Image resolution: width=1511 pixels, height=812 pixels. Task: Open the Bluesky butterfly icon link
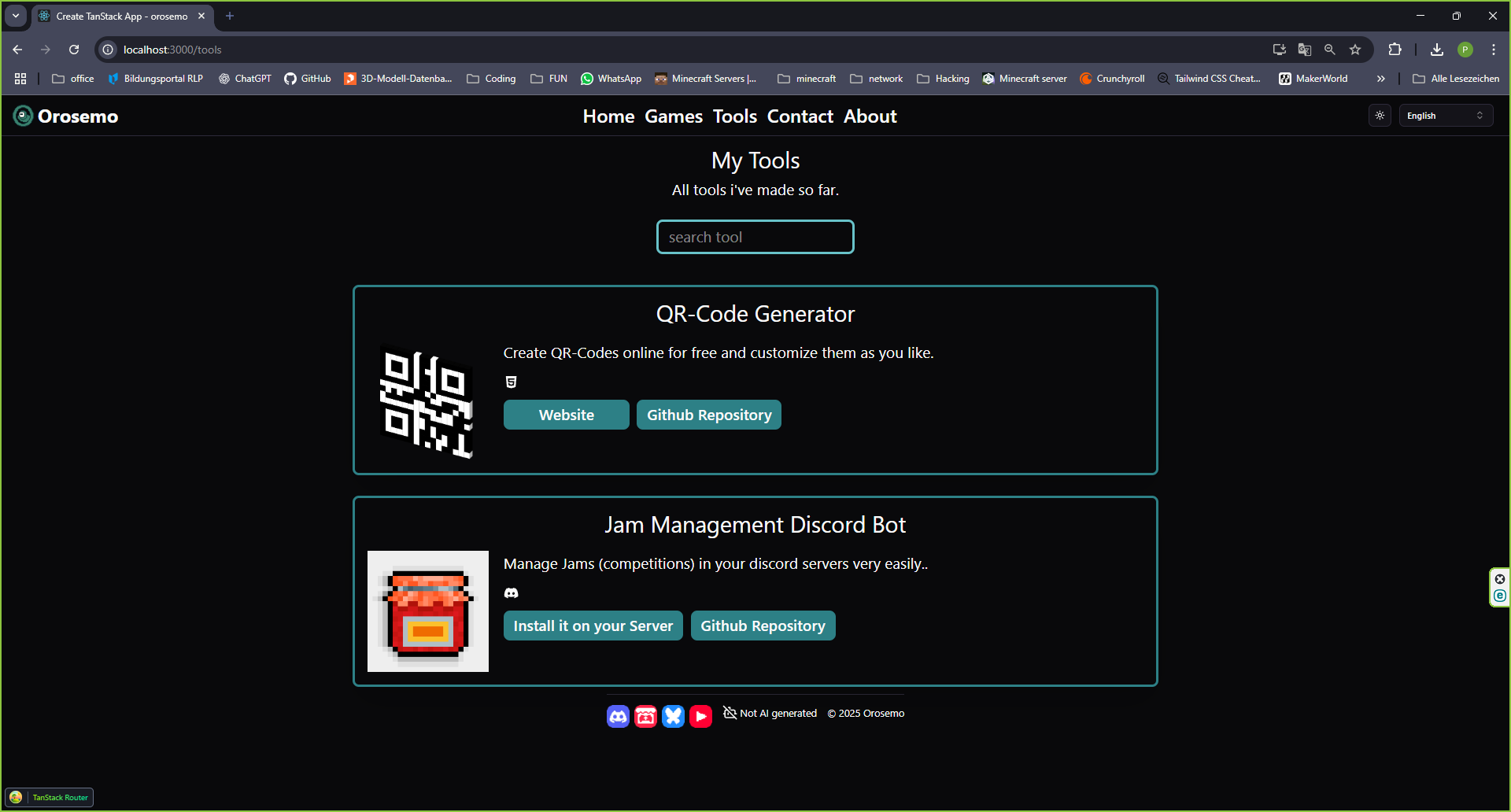coord(673,716)
